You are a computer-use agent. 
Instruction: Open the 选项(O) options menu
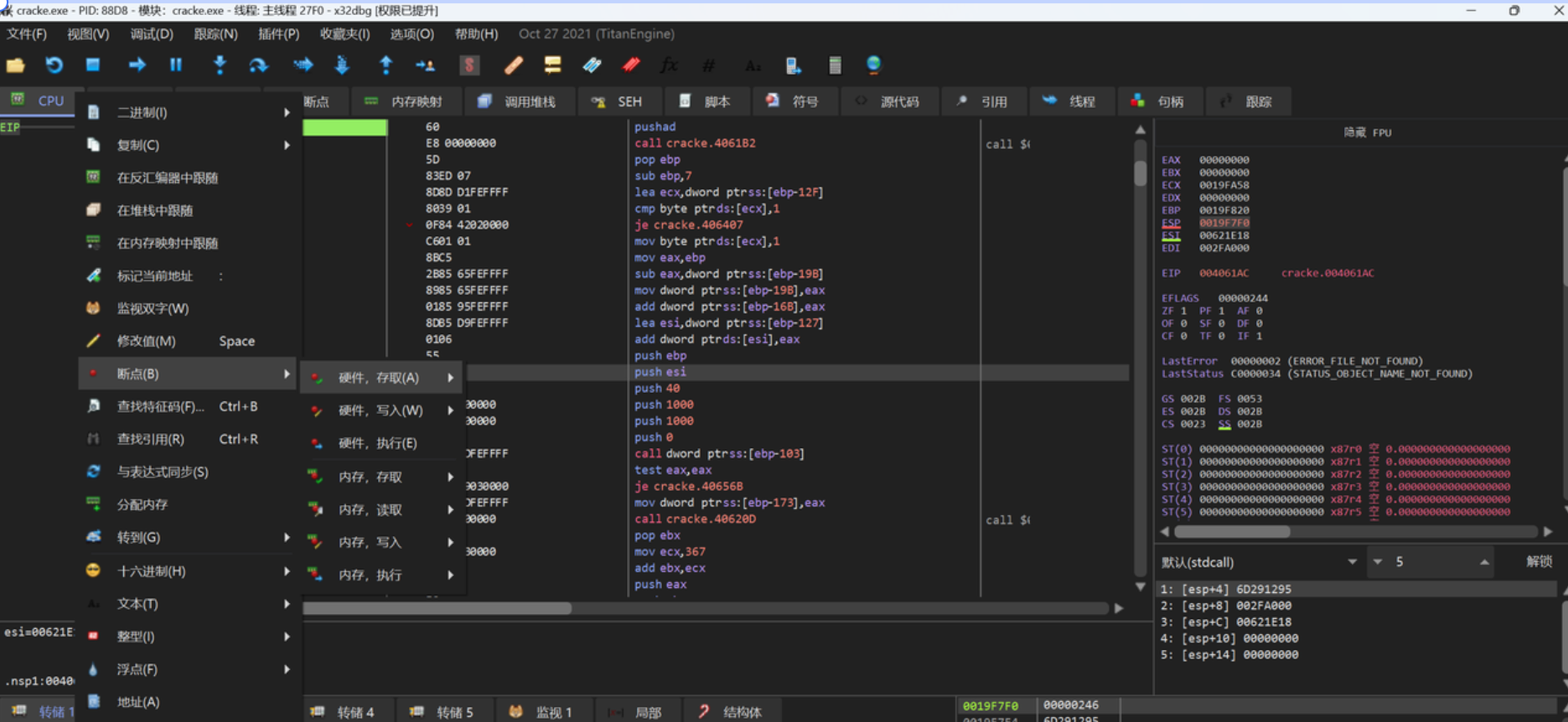click(x=412, y=34)
